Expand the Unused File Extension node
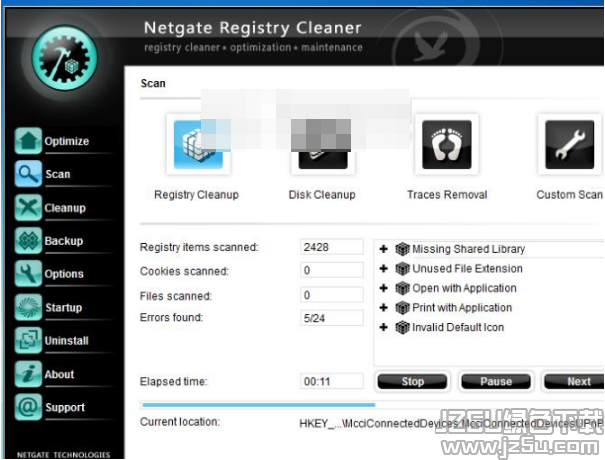This screenshot has height=460, width=605. pos(384,269)
